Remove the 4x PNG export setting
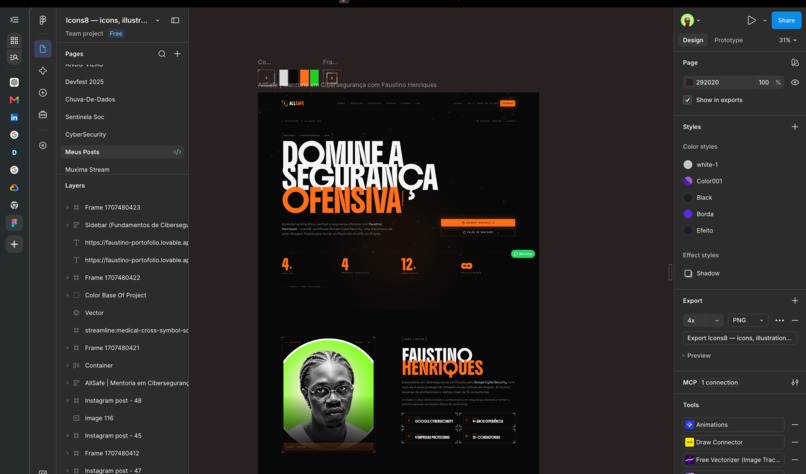The width and height of the screenshot is (806, 474). pos(795,320)
